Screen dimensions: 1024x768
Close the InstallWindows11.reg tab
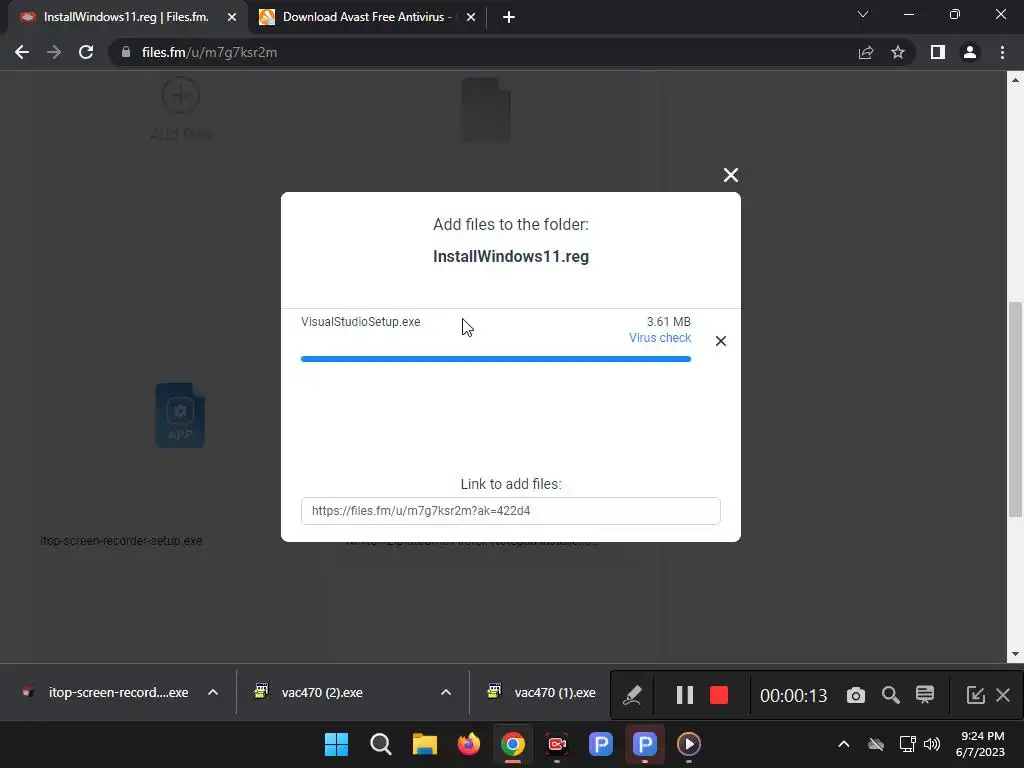click(x=232, y=17)
